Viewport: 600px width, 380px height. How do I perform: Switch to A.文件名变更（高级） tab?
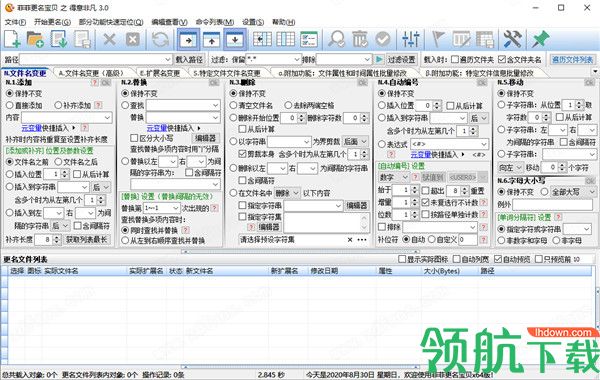pyautogui.click(x=91, y=73)
